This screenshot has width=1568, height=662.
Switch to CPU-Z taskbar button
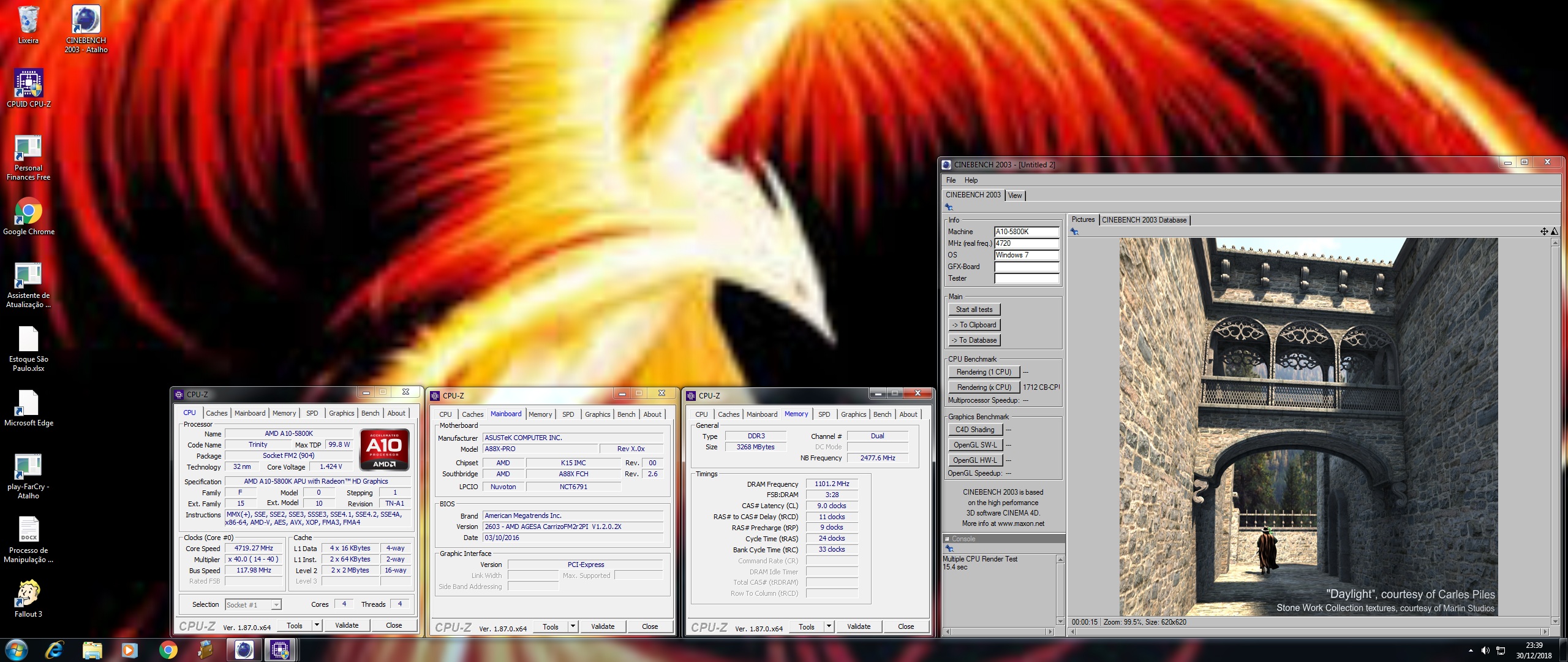(x=281, y=650)
